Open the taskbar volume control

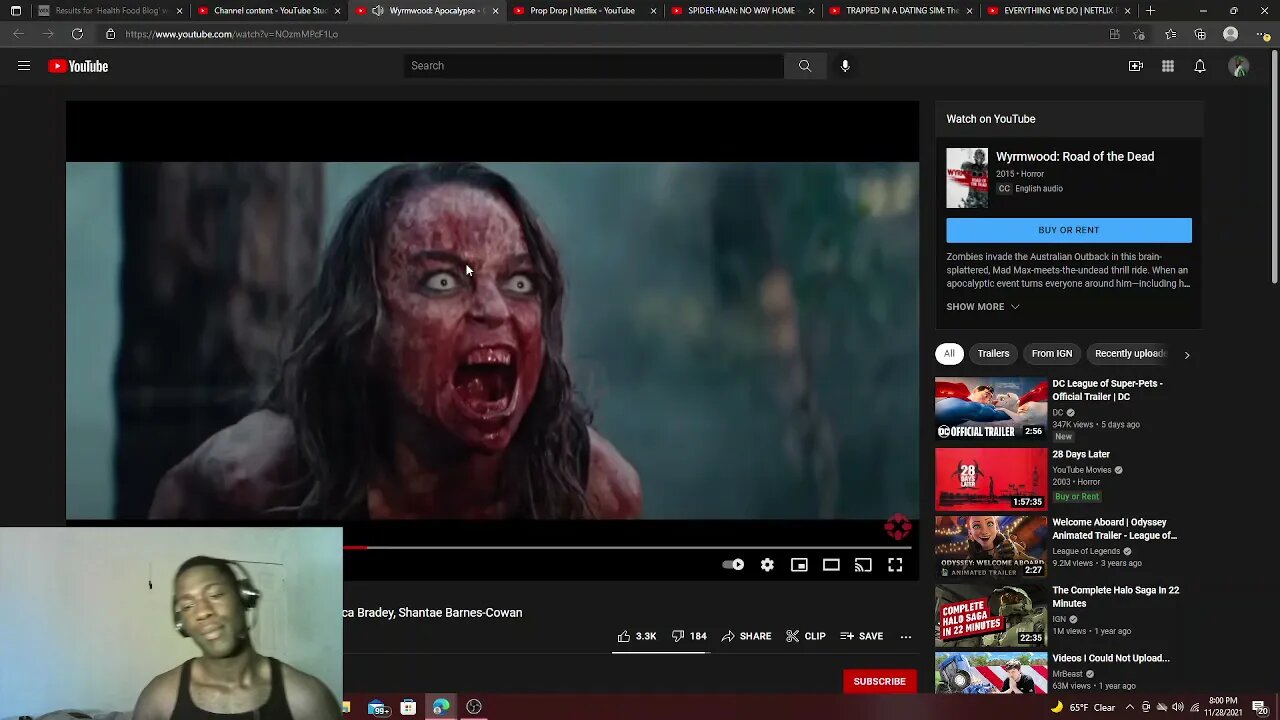[x=1176, y=707]
